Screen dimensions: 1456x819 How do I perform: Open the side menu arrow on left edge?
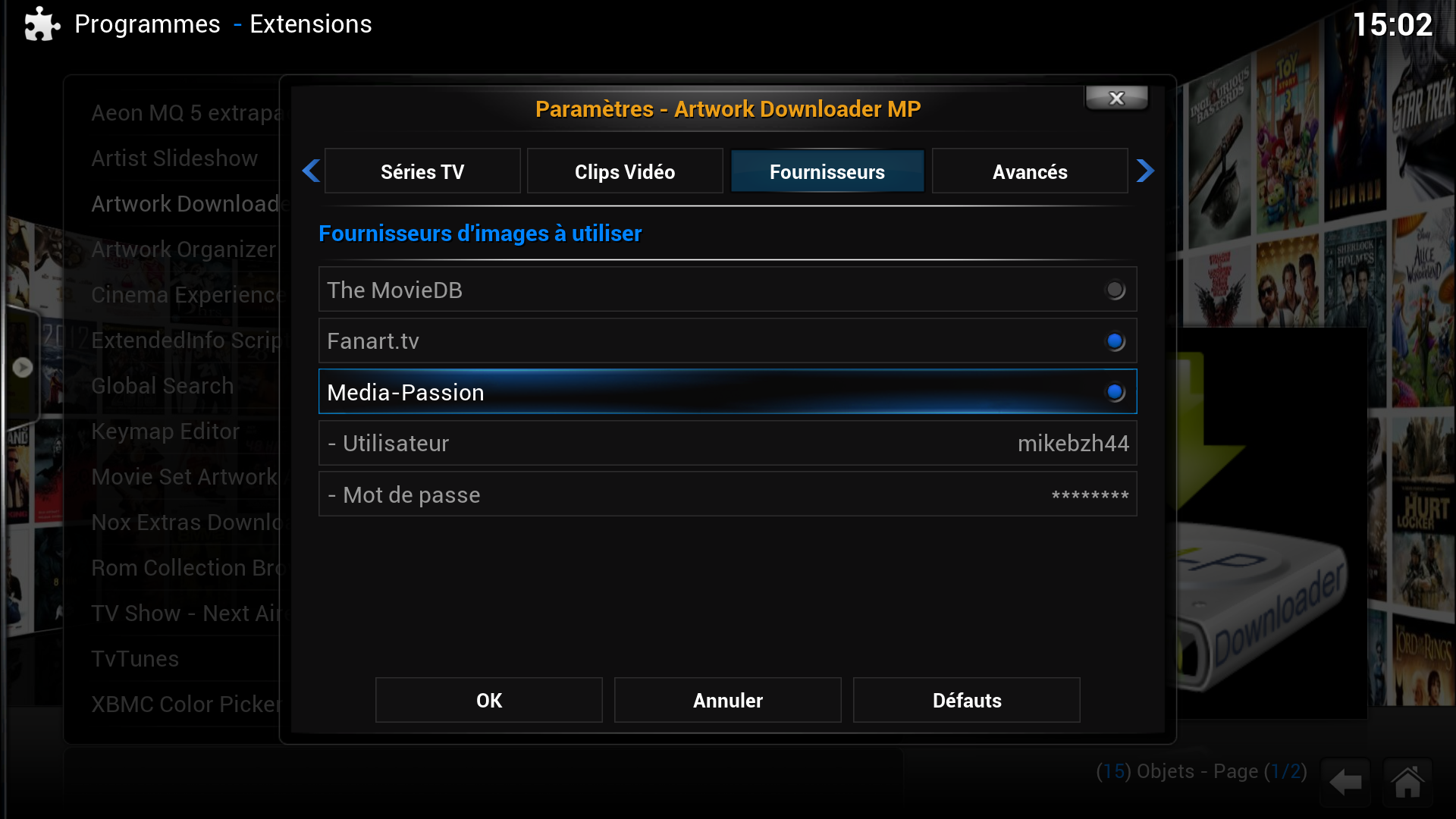click(23, 368)
